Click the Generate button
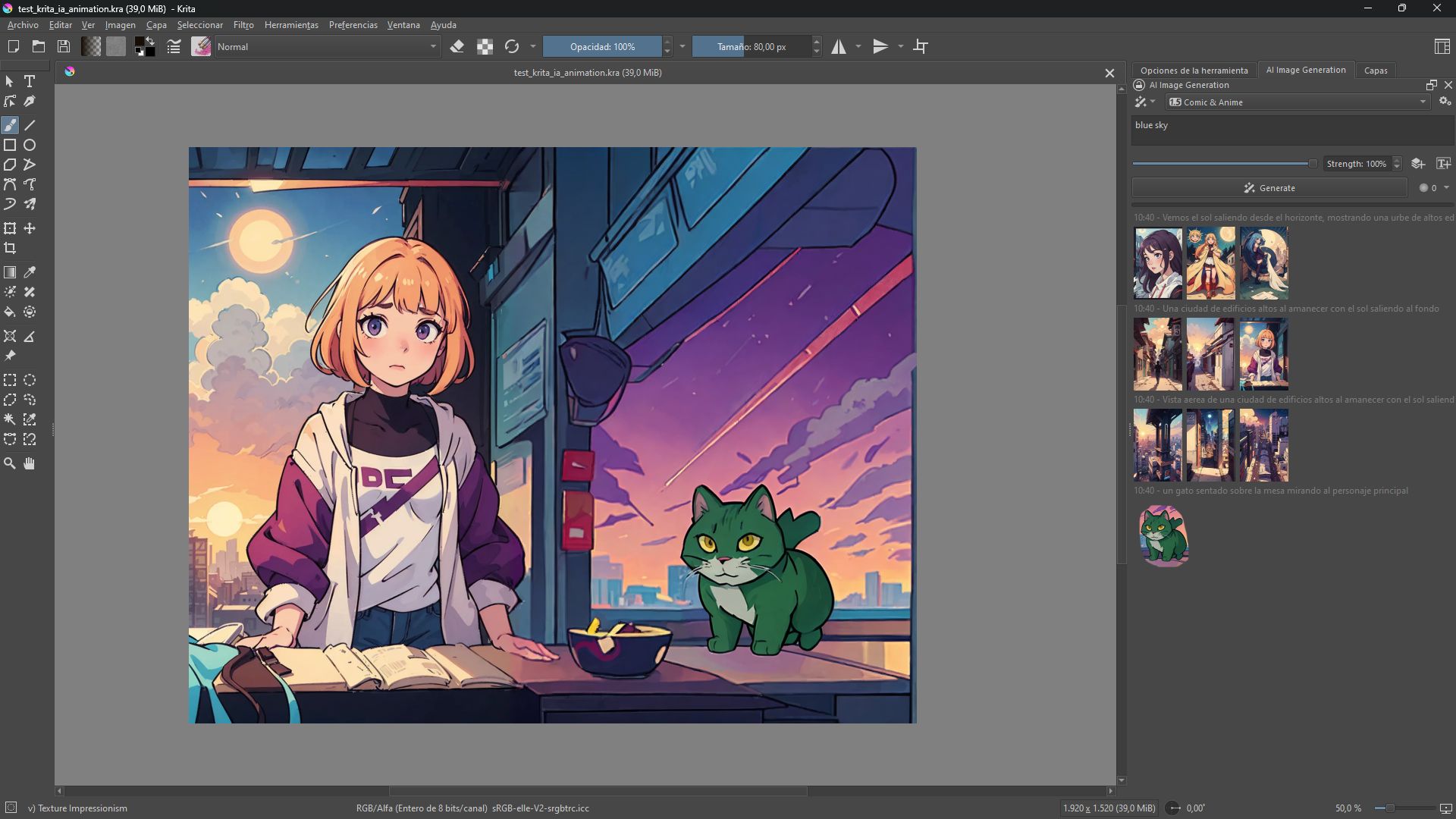This screenshot has width=1456, height=819. pyautogui.click(x=1269, y=188)
